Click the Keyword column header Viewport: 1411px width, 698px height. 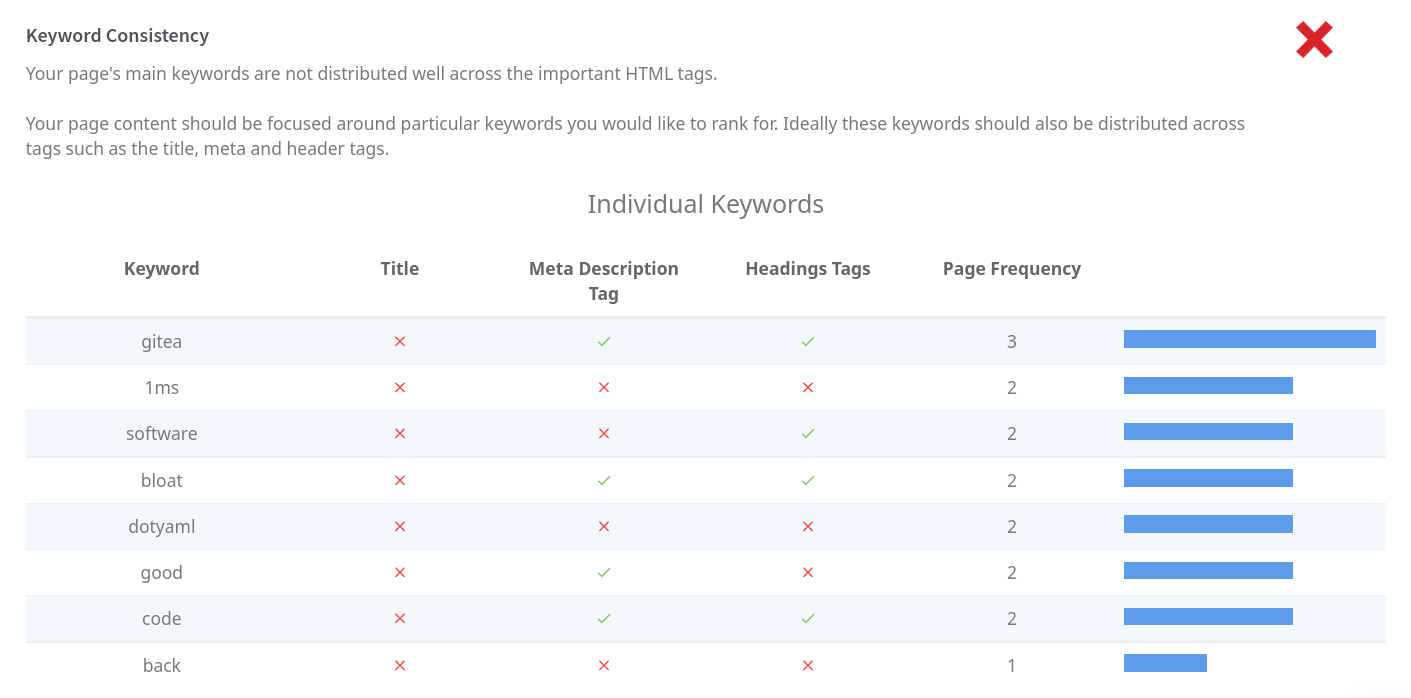coord(162,269)
